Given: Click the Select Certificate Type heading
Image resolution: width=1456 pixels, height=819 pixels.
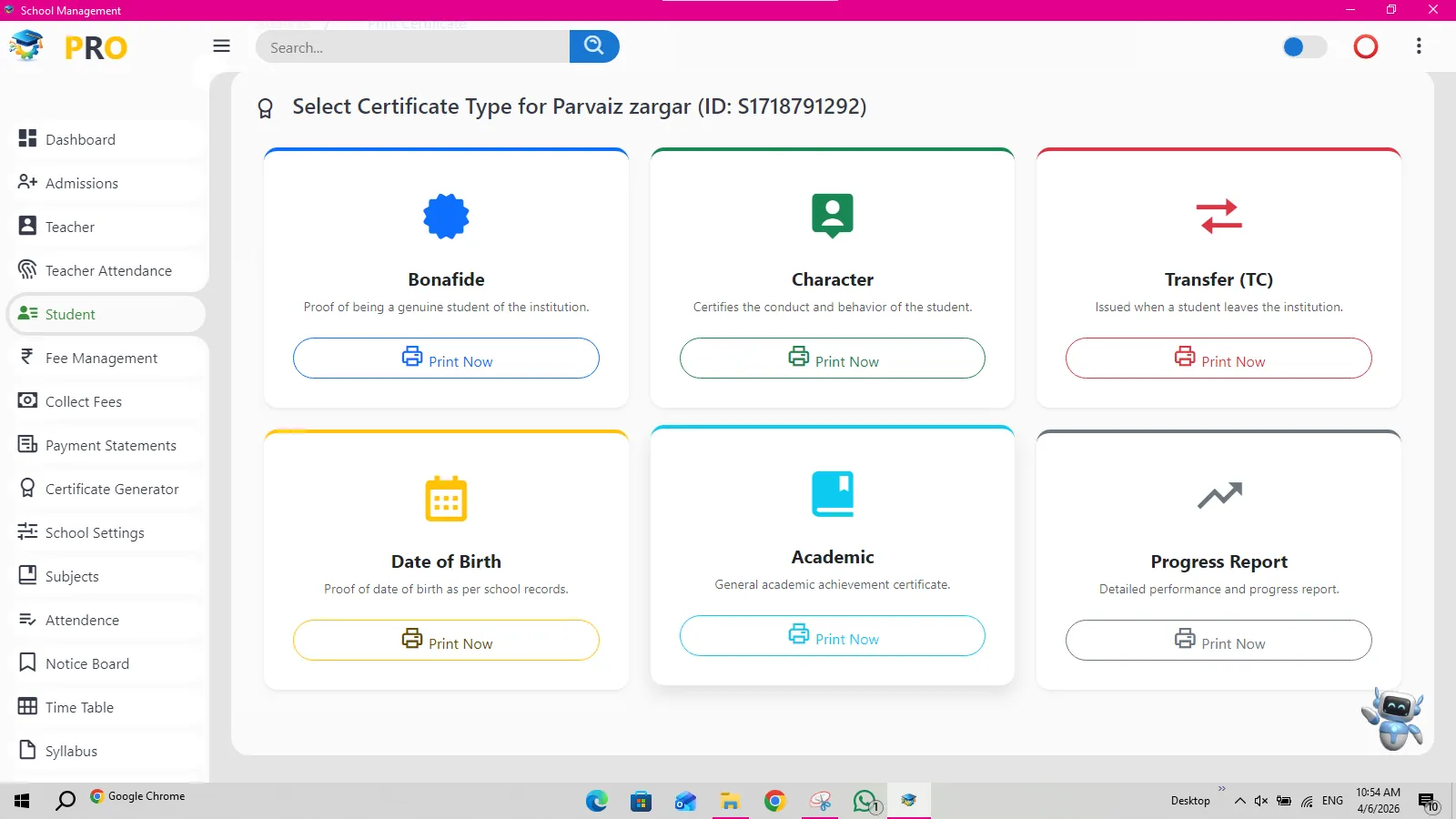Looking at the screenshot, I should 579,106.
